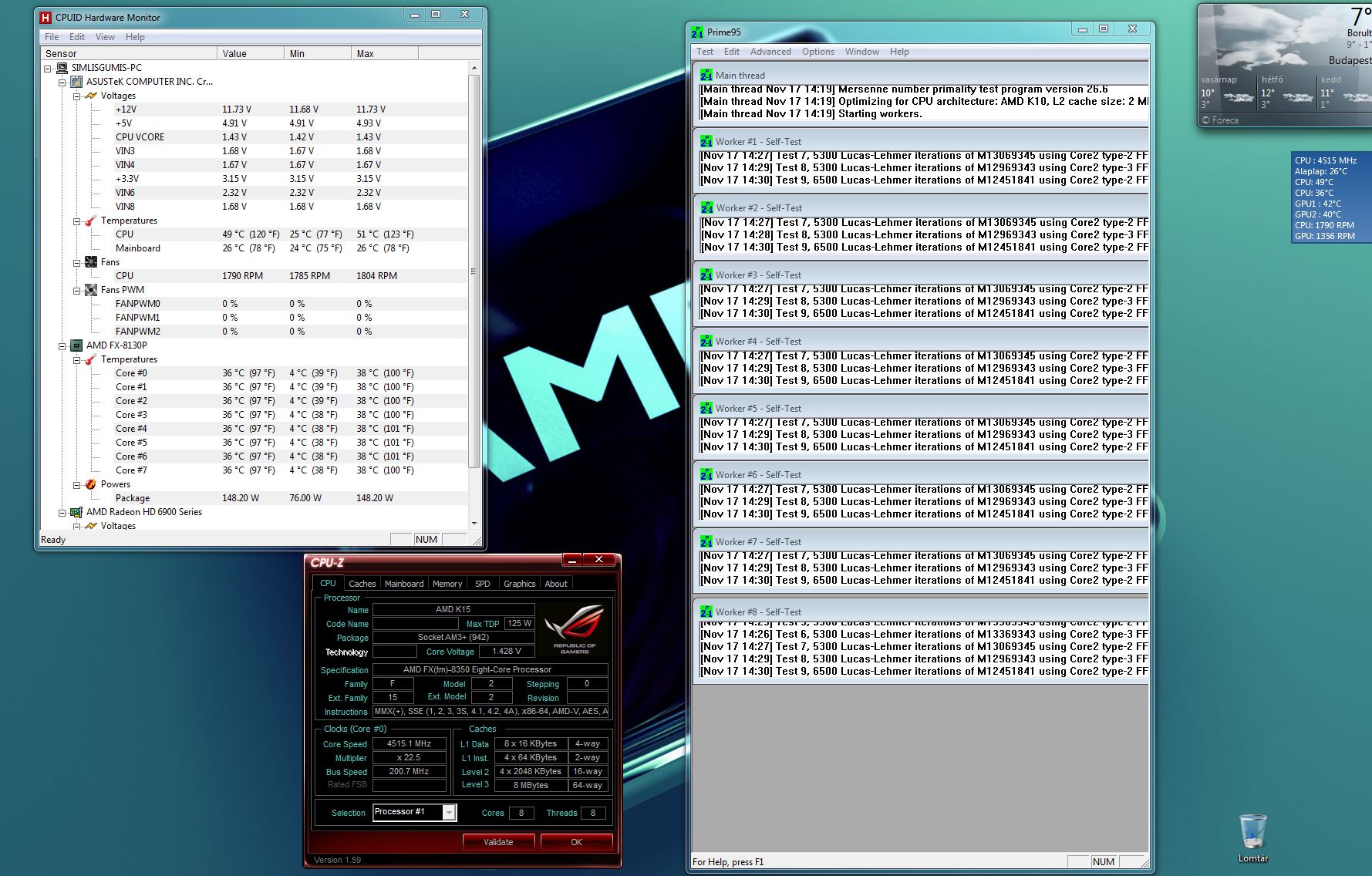Collapse the SIMLISGUMIS-PC tree node
Screen dimensions: 1372x876
pyautogui.click(x=47, y=68)
